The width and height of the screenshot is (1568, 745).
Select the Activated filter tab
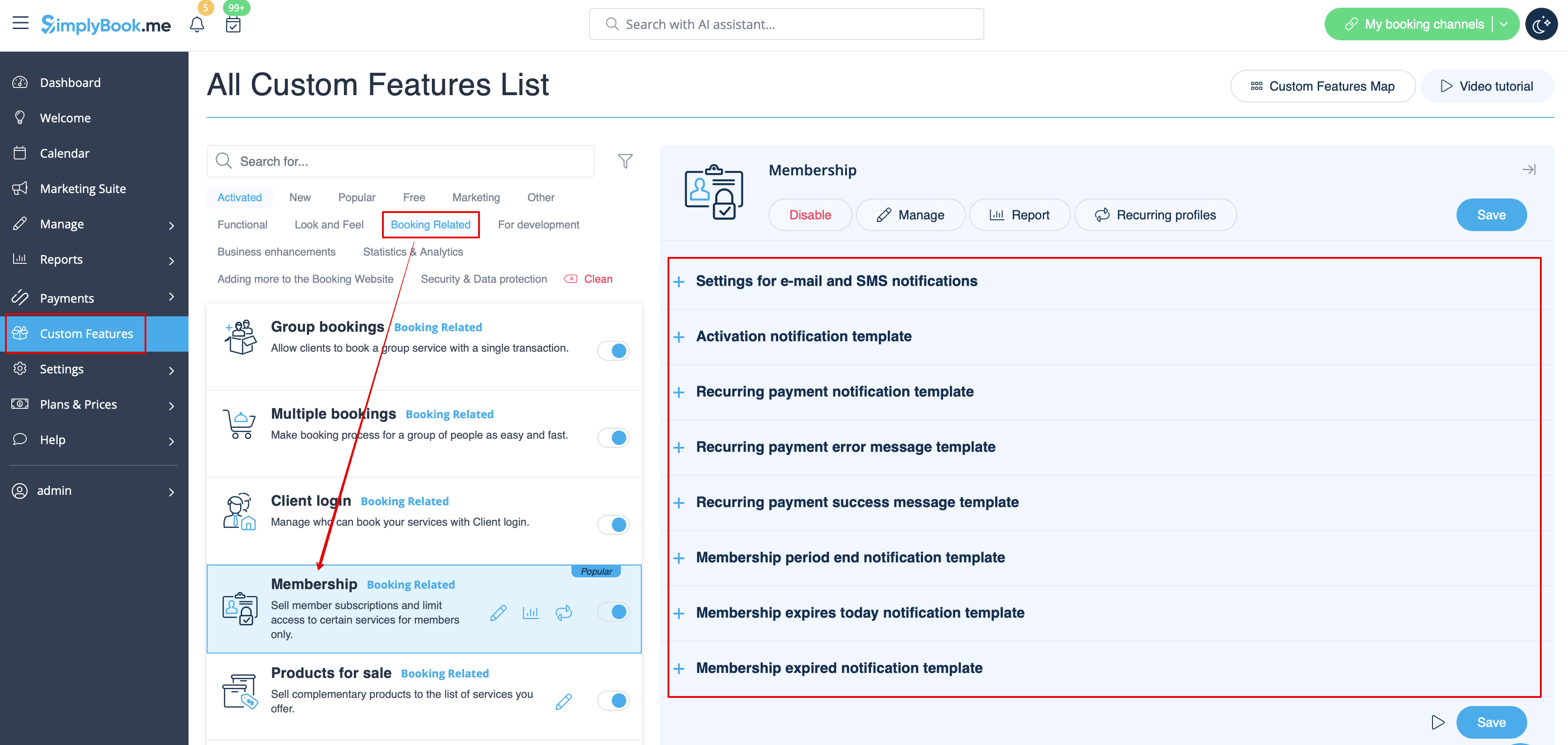coord(240,197)
